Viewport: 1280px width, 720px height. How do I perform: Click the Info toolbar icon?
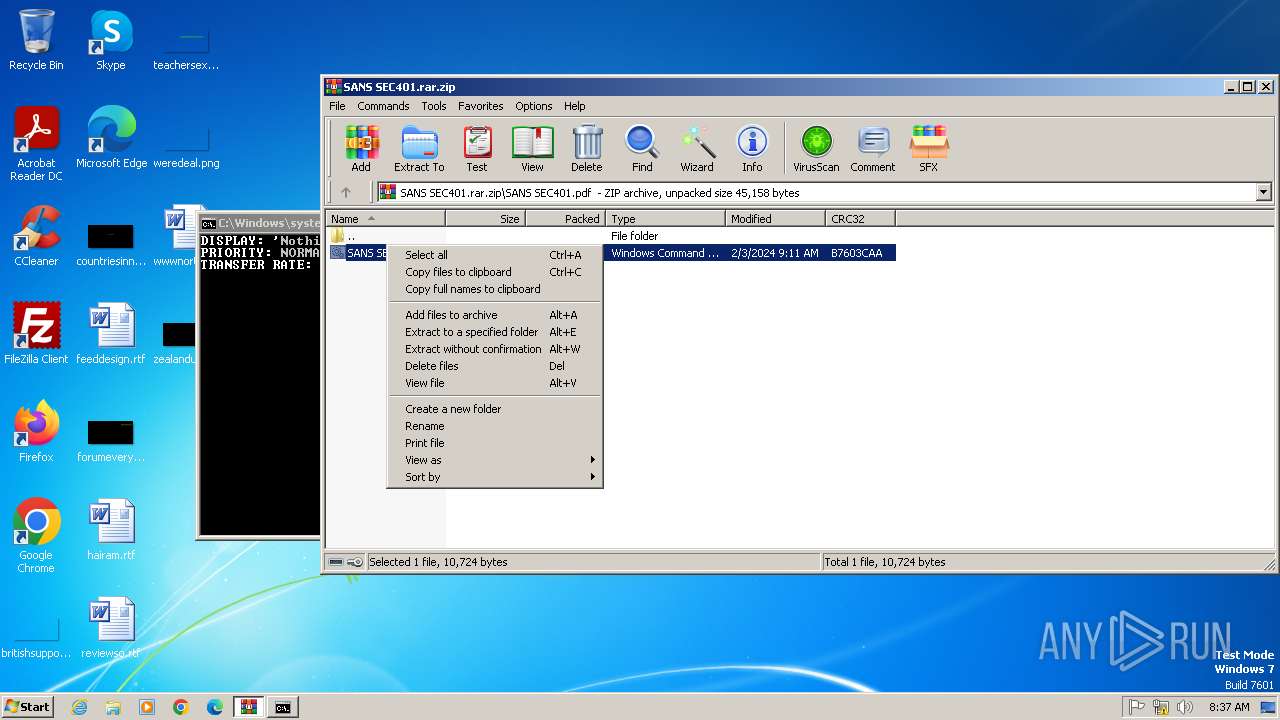click(x=752, y=149)
